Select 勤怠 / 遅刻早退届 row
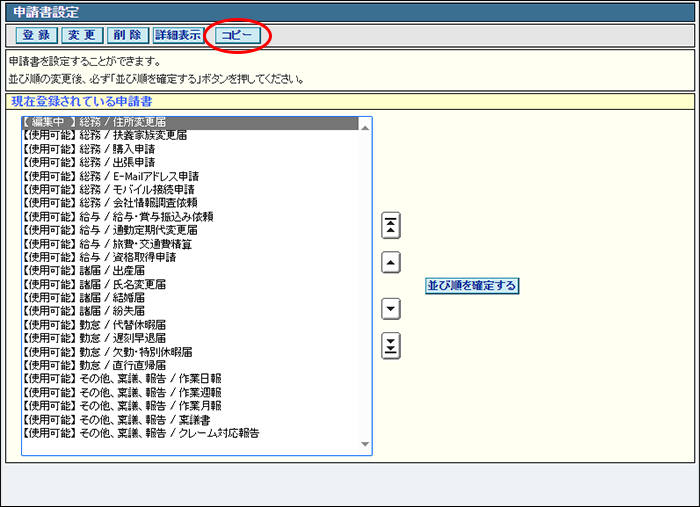This screenshot has width=700, height=507. pos(190,339)
